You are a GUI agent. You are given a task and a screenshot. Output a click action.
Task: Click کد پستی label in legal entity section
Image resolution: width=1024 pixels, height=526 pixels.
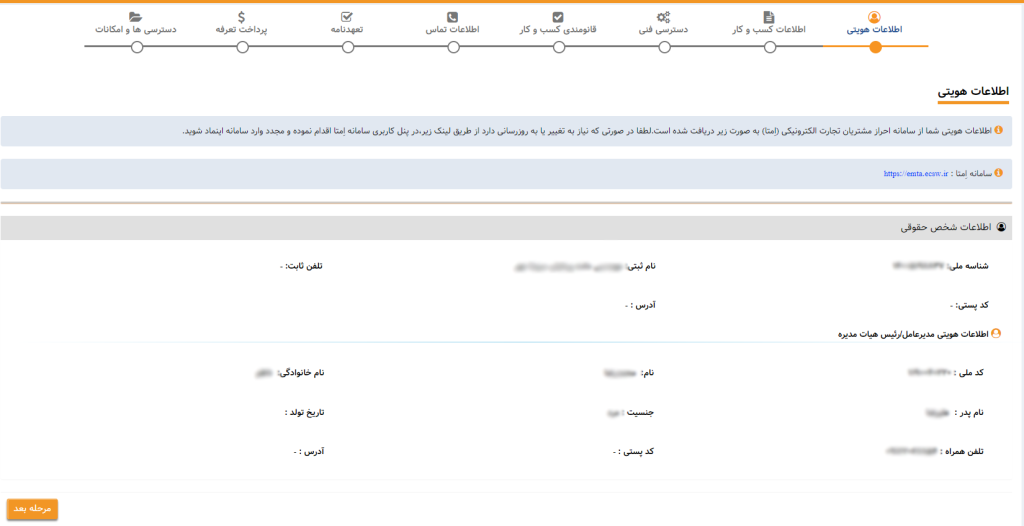pos(970,305)
